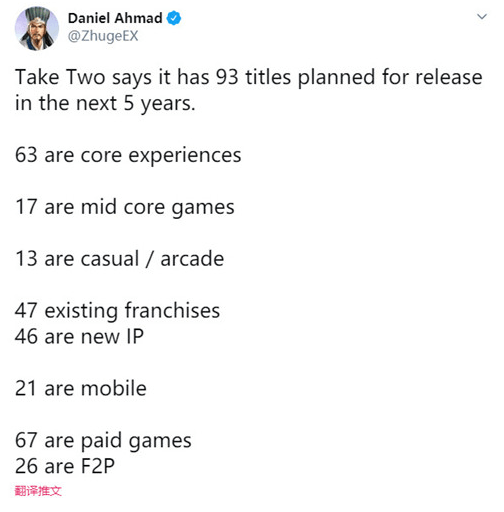This screenshot has width=504, height=512.
Task: Click the word 'mobile' in the tweet
Action: (114, 389)
